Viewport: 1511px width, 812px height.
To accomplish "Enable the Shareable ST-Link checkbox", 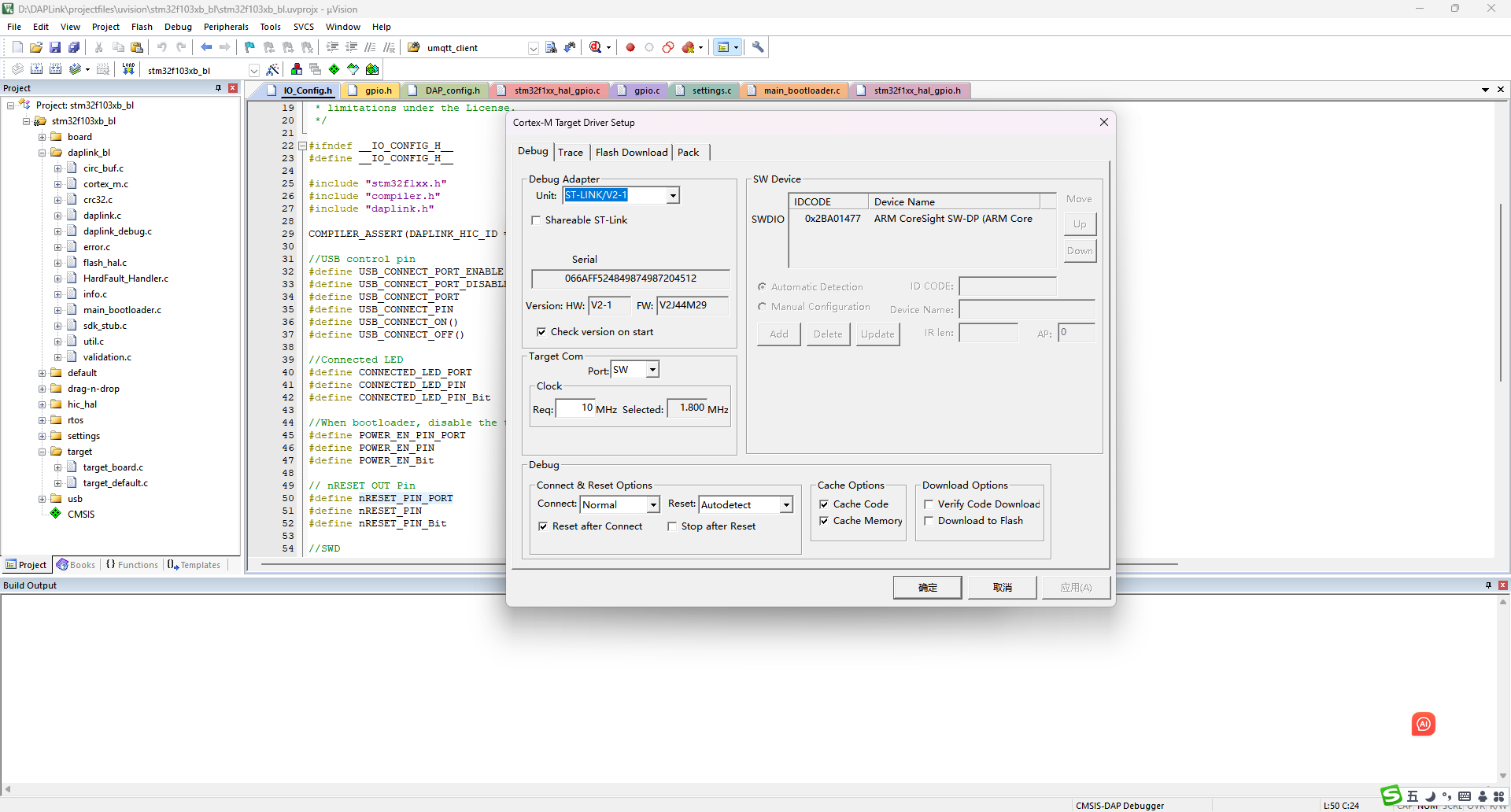I will pyautogui.click(x=537, y=220).
